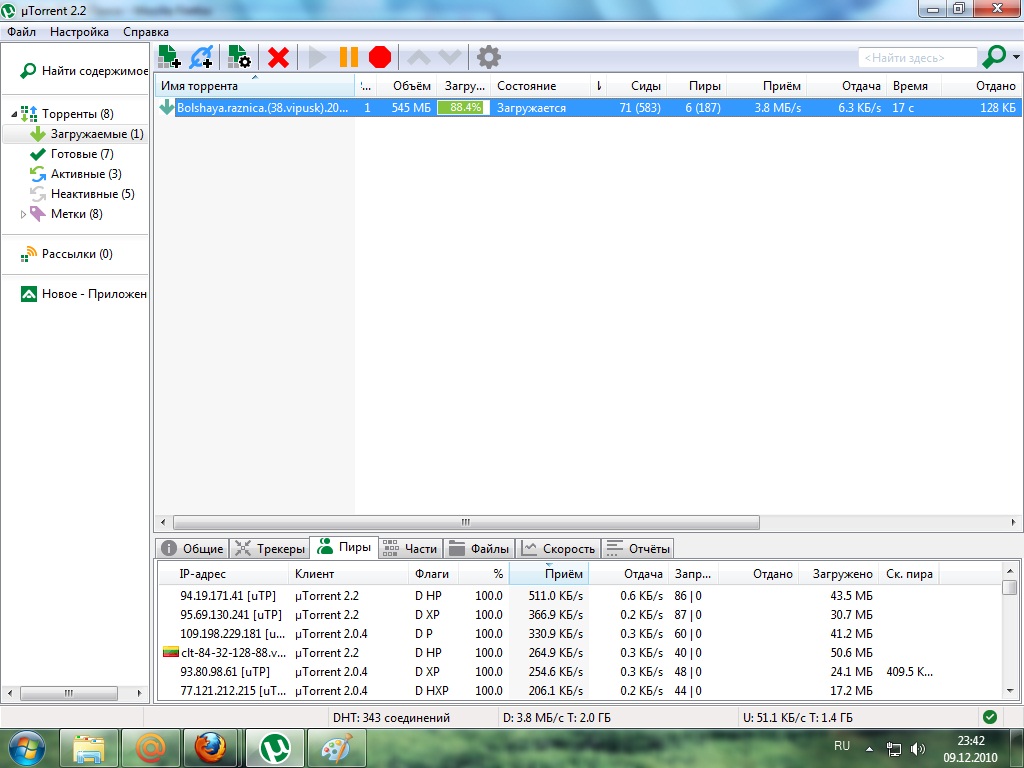Click the Create New Torrent icon
This screenshot has height=768, width=1024.
point(240,57)
